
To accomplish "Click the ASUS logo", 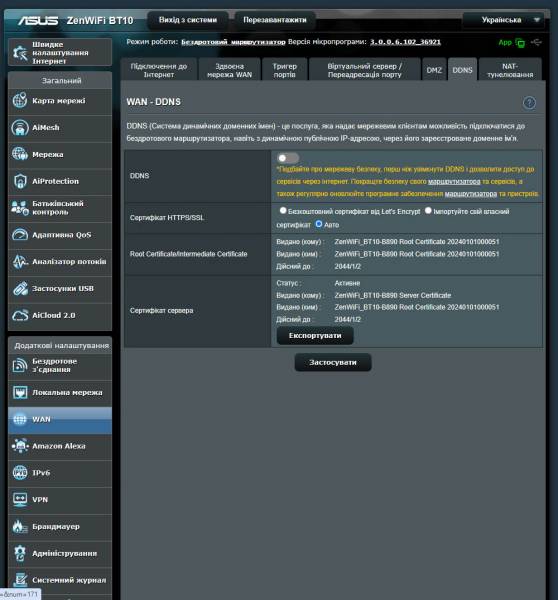I will [x=38, y=20].
